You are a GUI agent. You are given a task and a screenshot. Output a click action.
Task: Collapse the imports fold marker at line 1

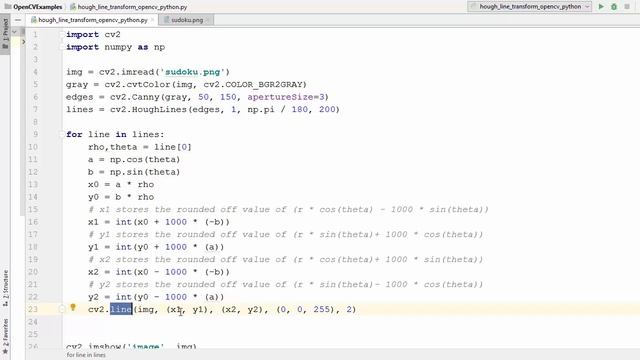click(62, 35)
